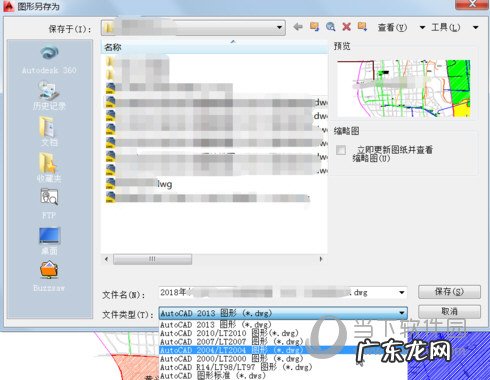Click the 名称 column header
This screenshot has height=380, width=490.
tap(214, 47)
